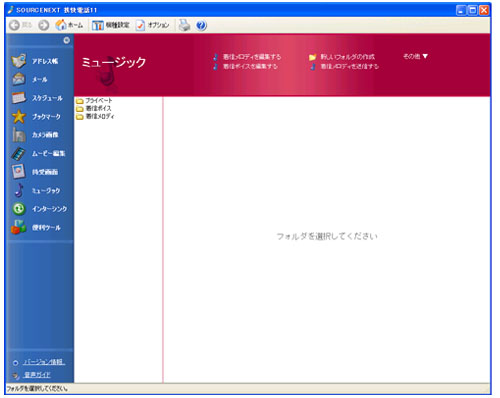The image size is (500, 398).
Task: Click the 着信メロディを編集する link
Action: click(x=247, y=57)
